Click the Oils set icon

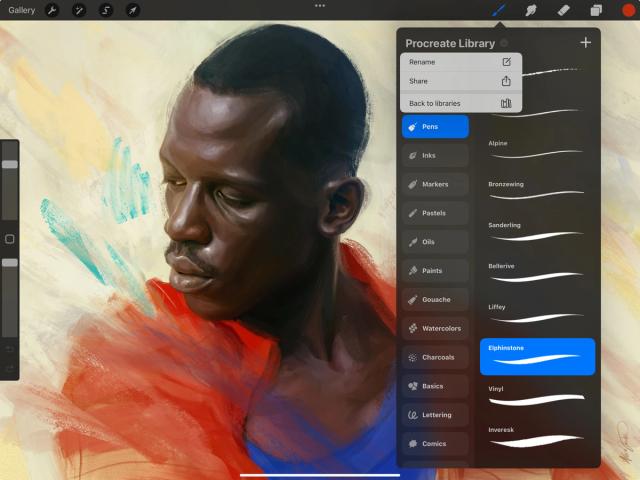click(x=413, y=242)
